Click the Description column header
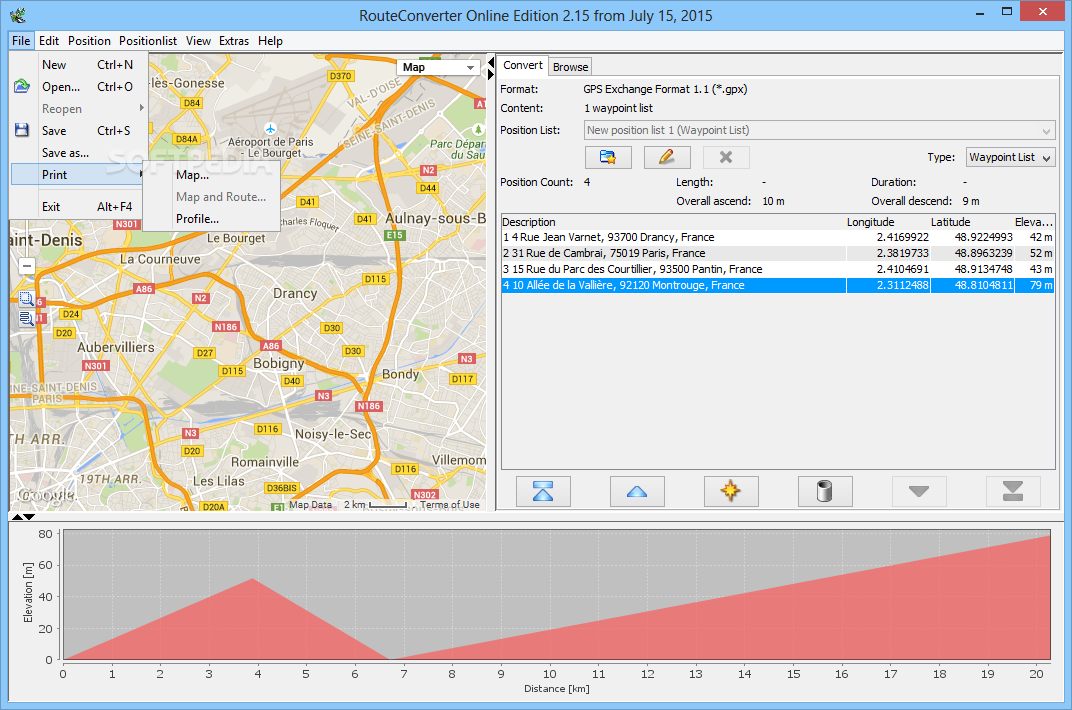The image size is (1072, 710). [673, 222]
